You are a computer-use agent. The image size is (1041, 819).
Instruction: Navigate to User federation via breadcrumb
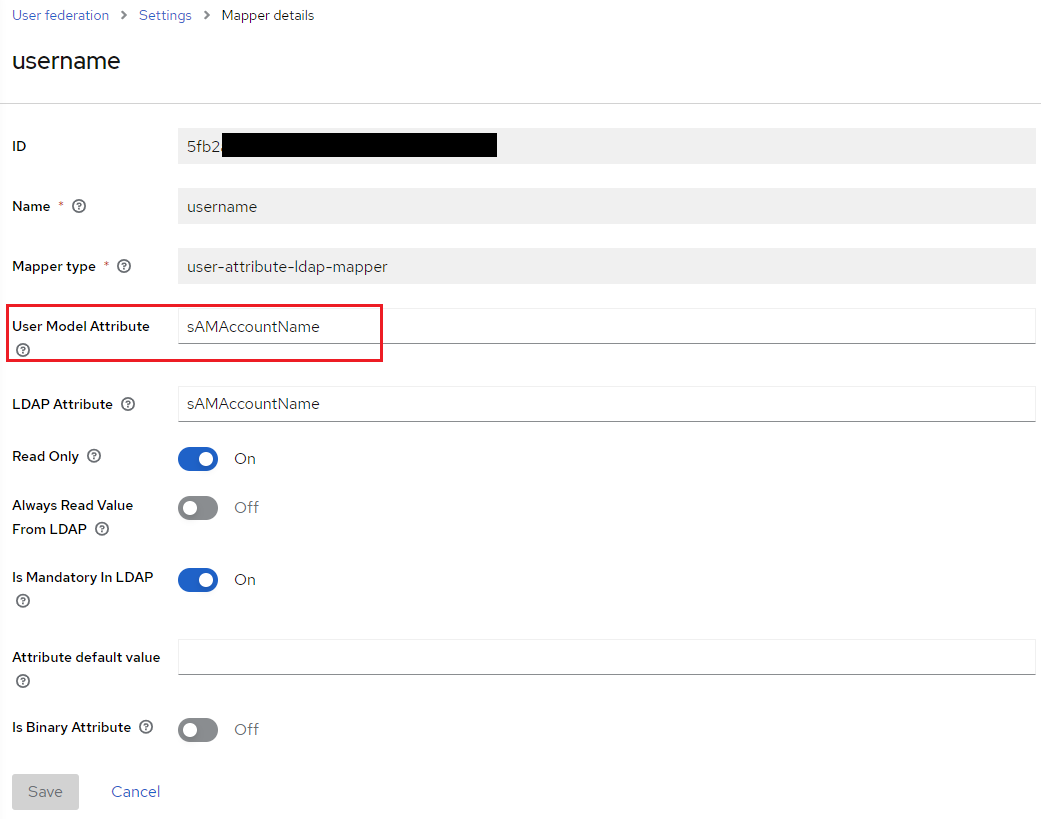click(60, 15)
